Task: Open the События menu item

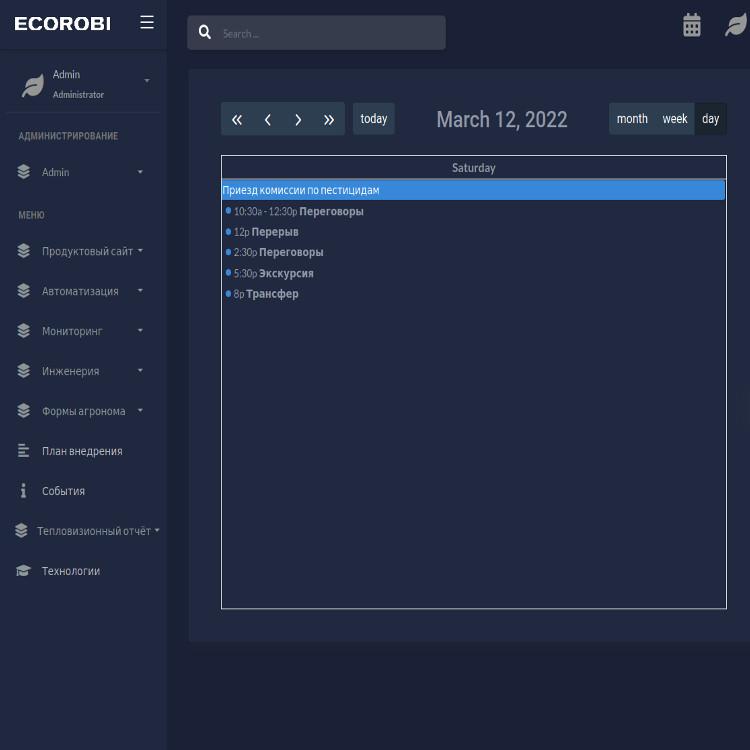Action: point(63,491)
